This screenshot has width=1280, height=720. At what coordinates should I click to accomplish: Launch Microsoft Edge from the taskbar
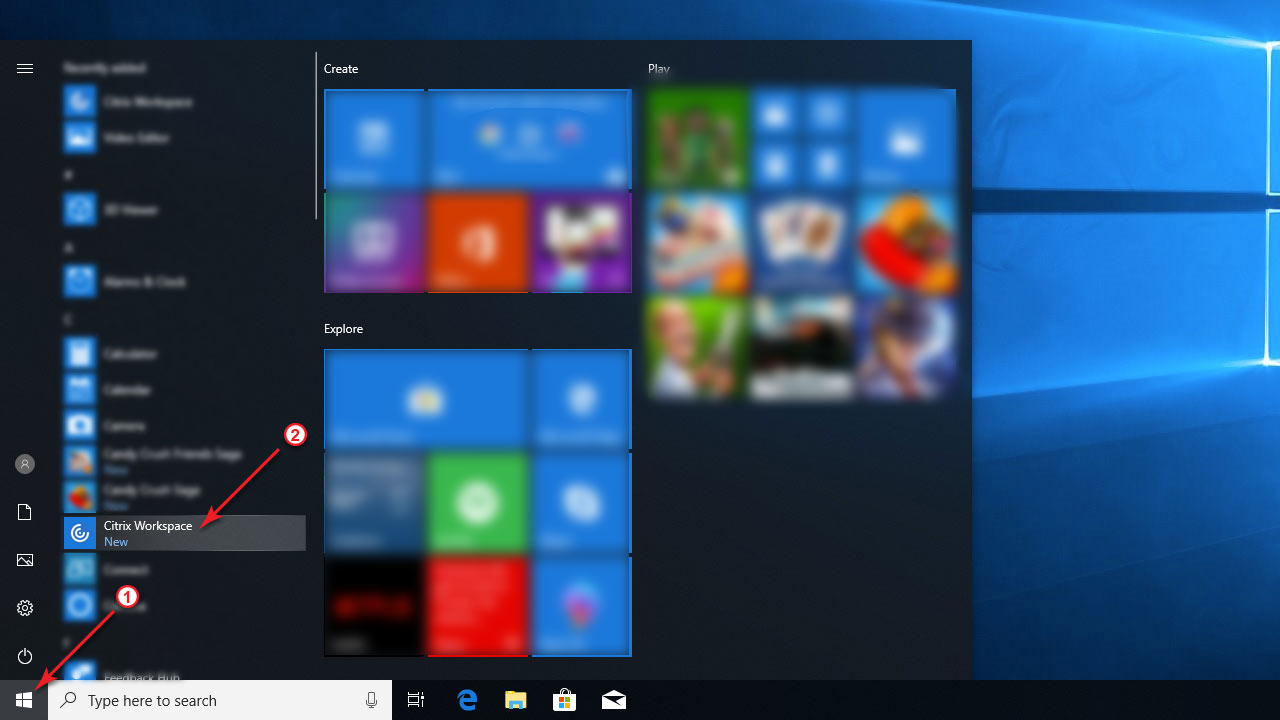pos(467,700)
